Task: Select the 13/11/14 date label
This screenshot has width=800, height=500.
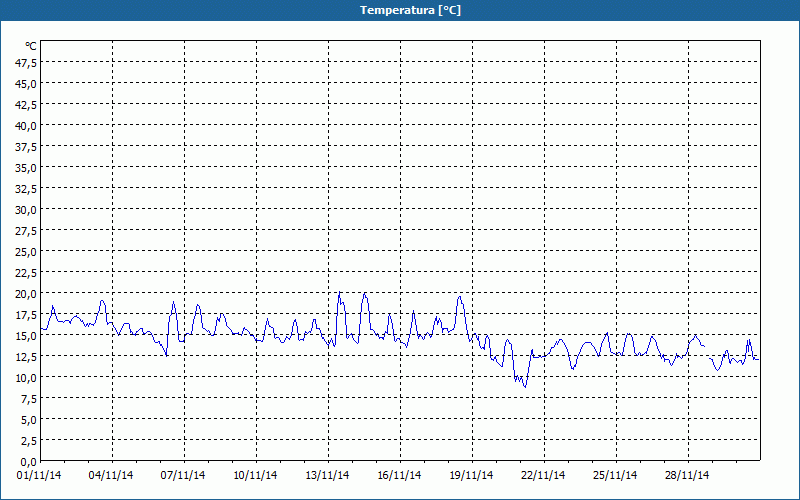Action: coord(327,475)
